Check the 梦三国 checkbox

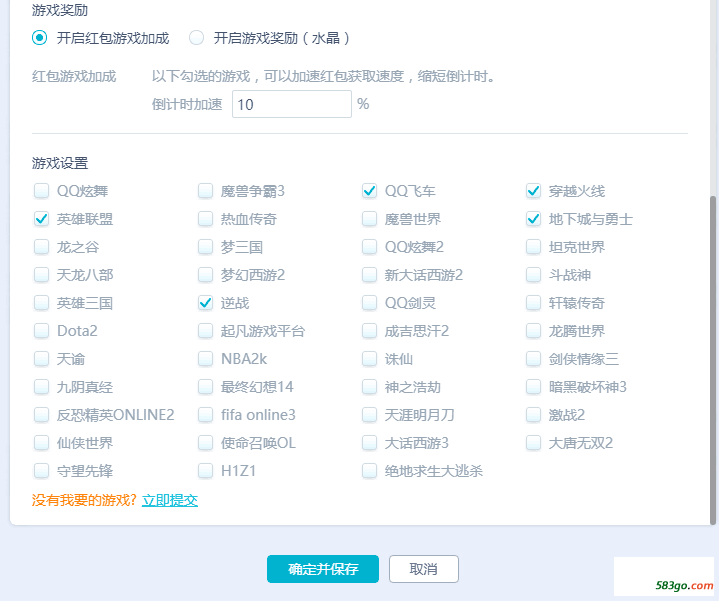(x=205, y=247)
